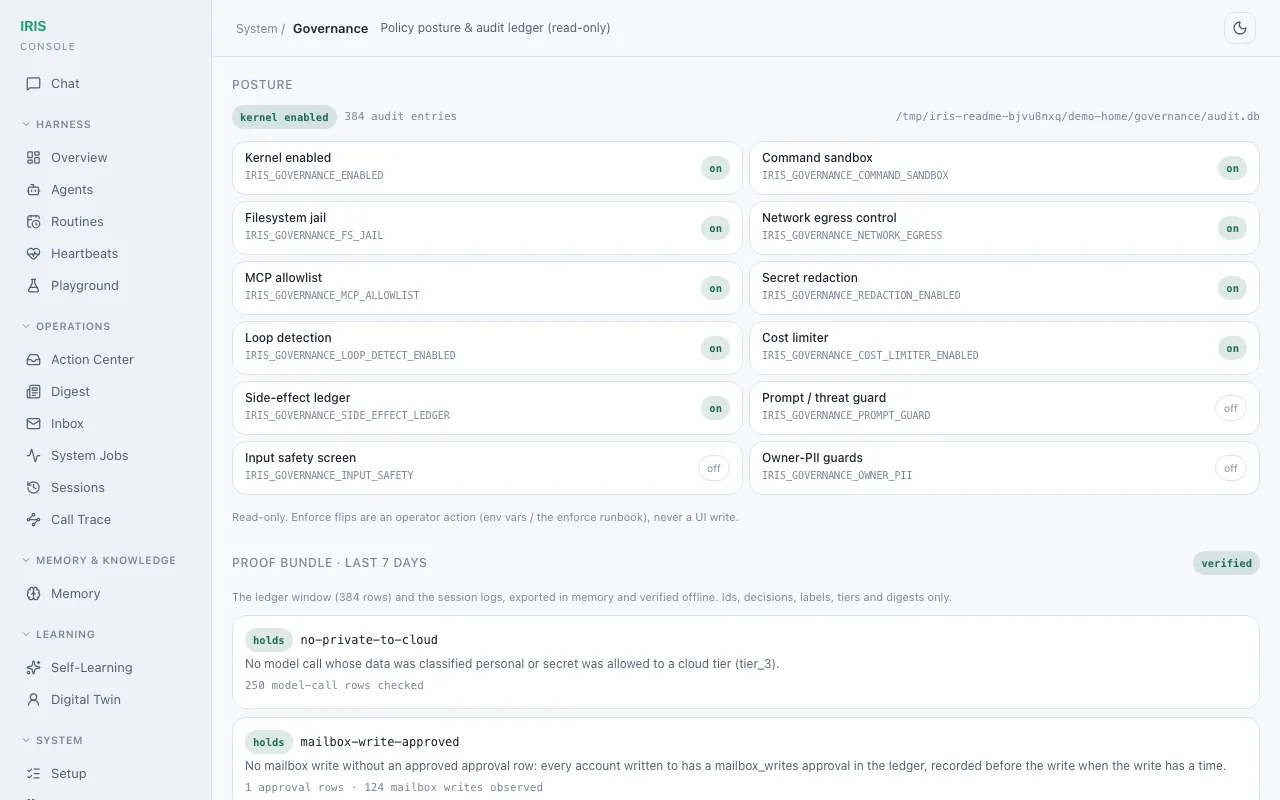The image size is (1280, 800).
Task: Click the Routines calendar icon
Action: click(x=33, y=222)
